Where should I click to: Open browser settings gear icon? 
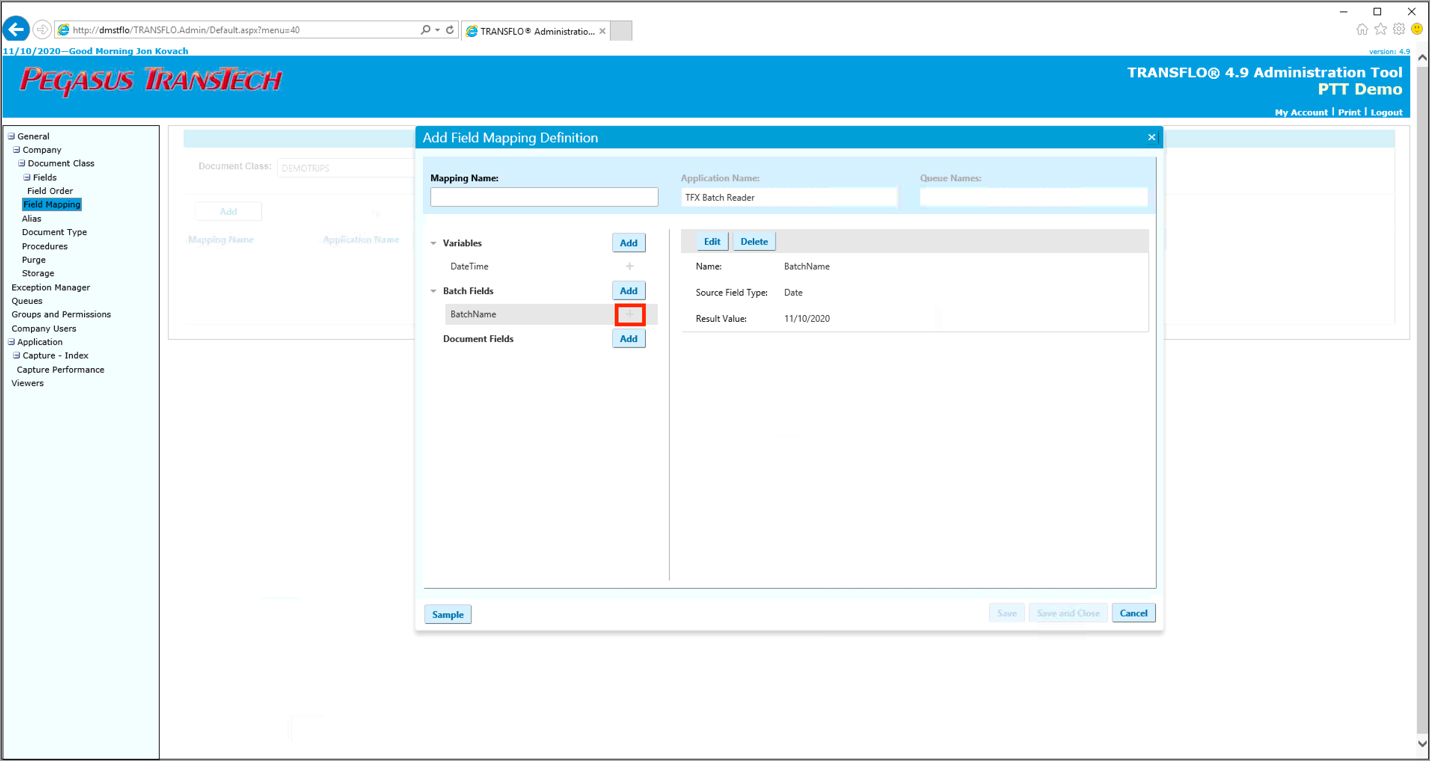[1399, 30]
